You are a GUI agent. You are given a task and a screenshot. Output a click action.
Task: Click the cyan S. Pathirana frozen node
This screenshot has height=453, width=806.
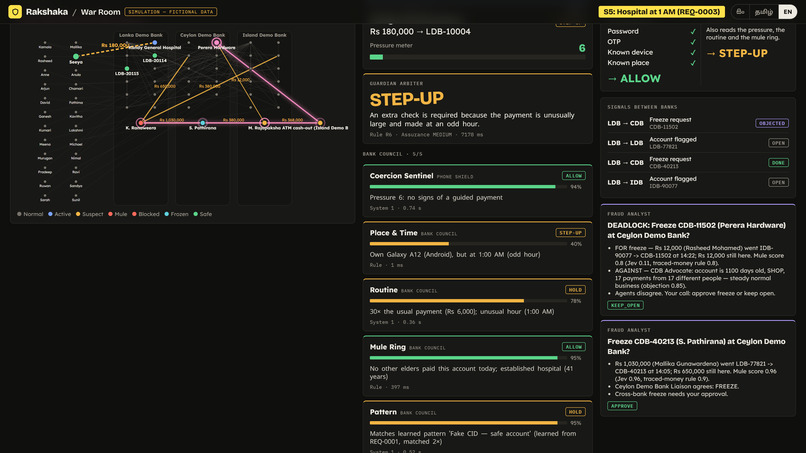(x=203, y=122)
